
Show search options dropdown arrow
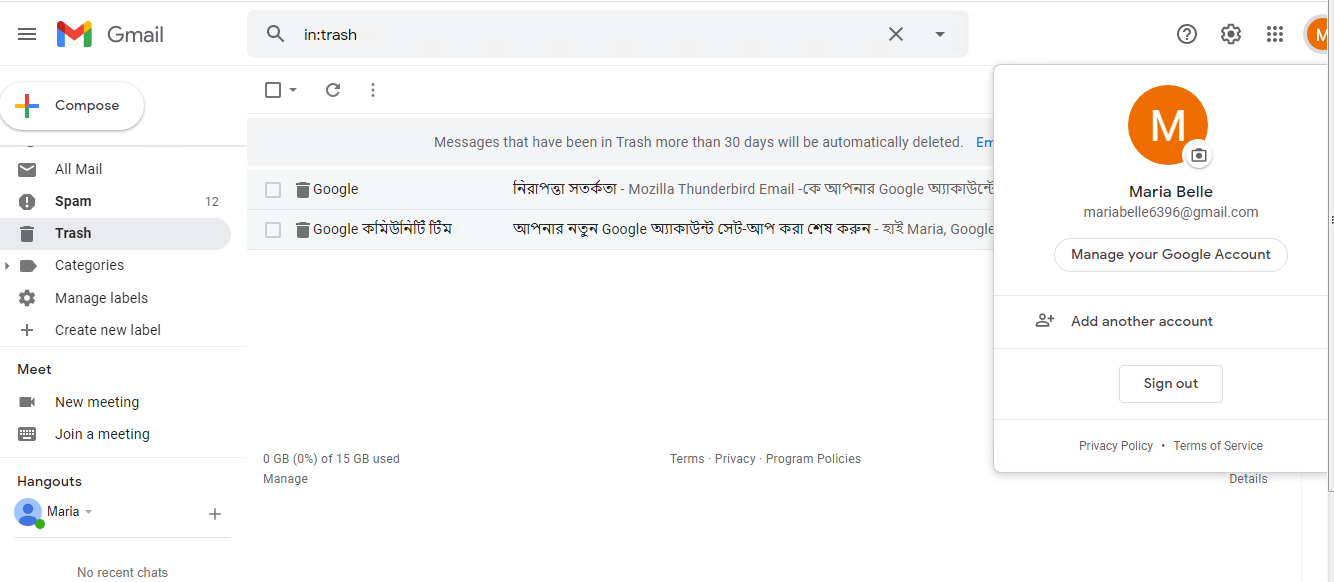(940, 34)
